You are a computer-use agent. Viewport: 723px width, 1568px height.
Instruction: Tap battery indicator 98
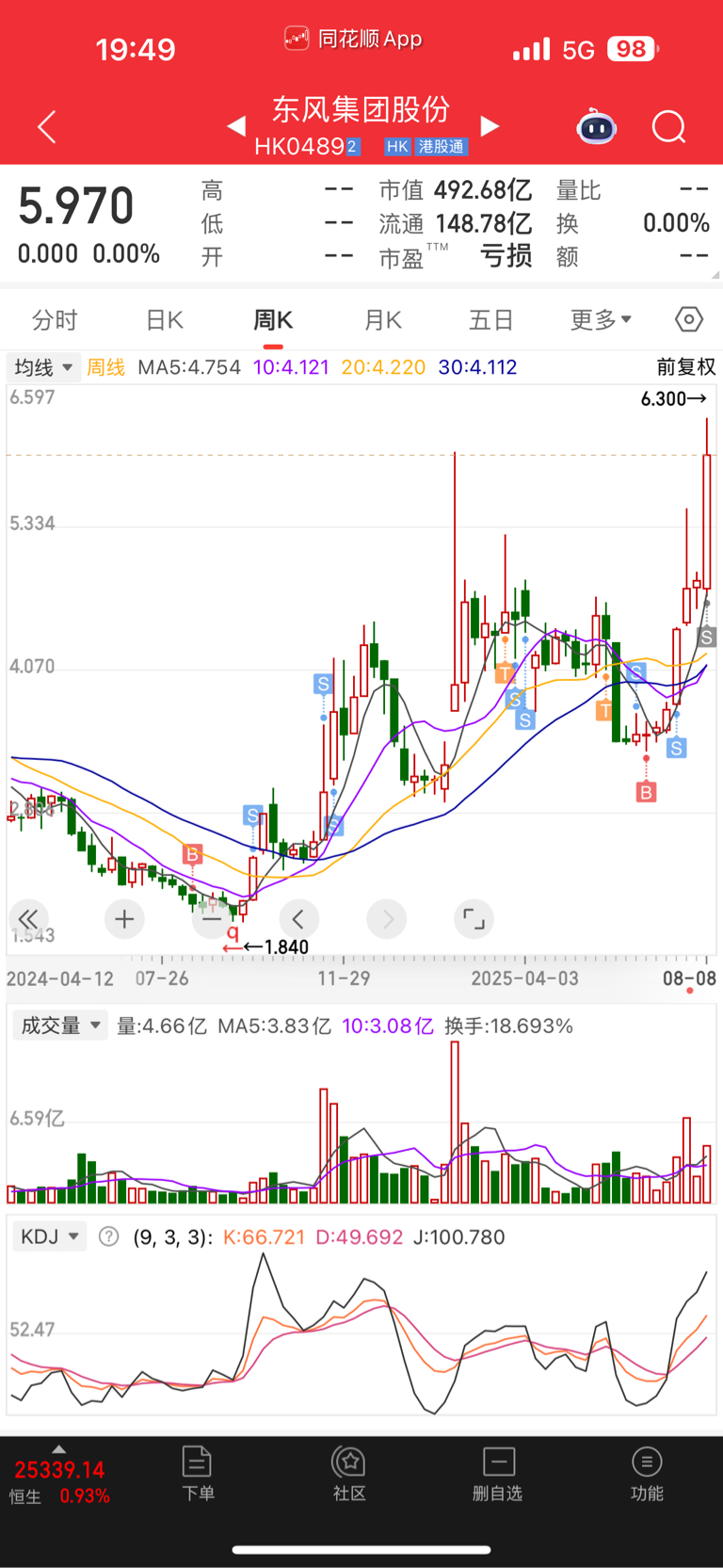[633, 49]
